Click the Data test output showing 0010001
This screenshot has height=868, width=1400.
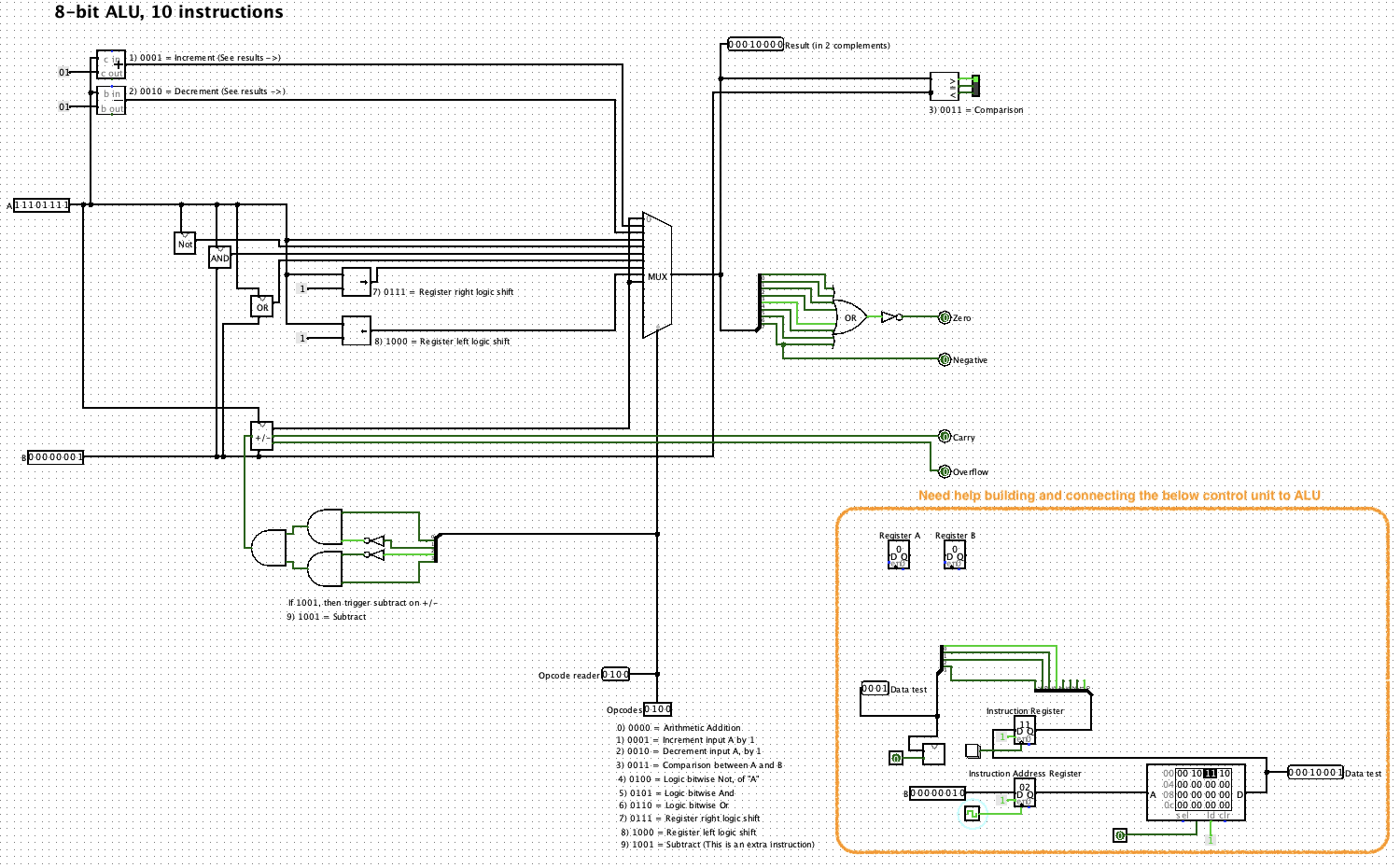pyautogui.click(x=1315, y=772)
